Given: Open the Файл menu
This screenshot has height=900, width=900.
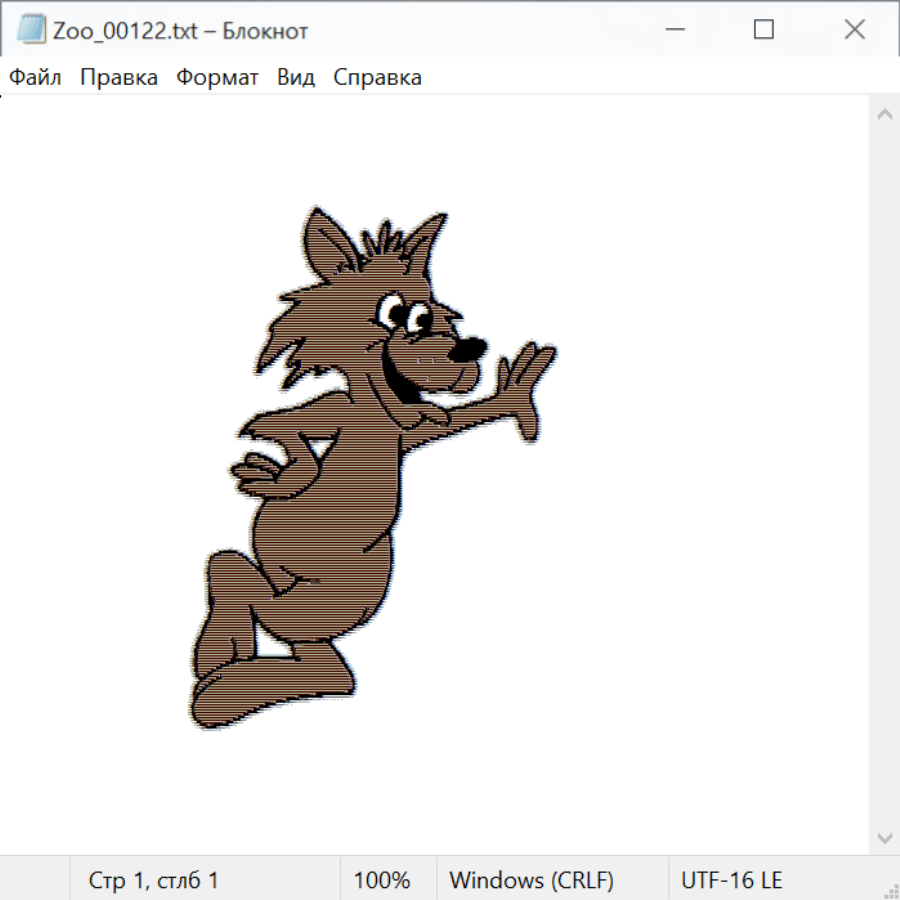Looking at the screenshot, I should 35,77.
